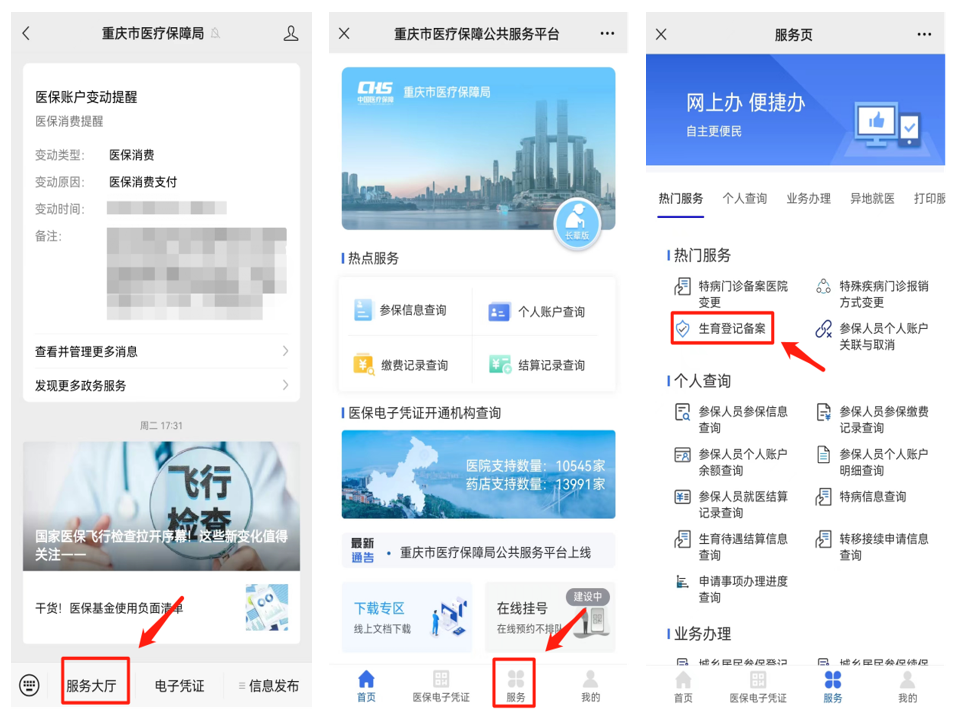Open 生育登记备案 service

click(x=722, y=328)
